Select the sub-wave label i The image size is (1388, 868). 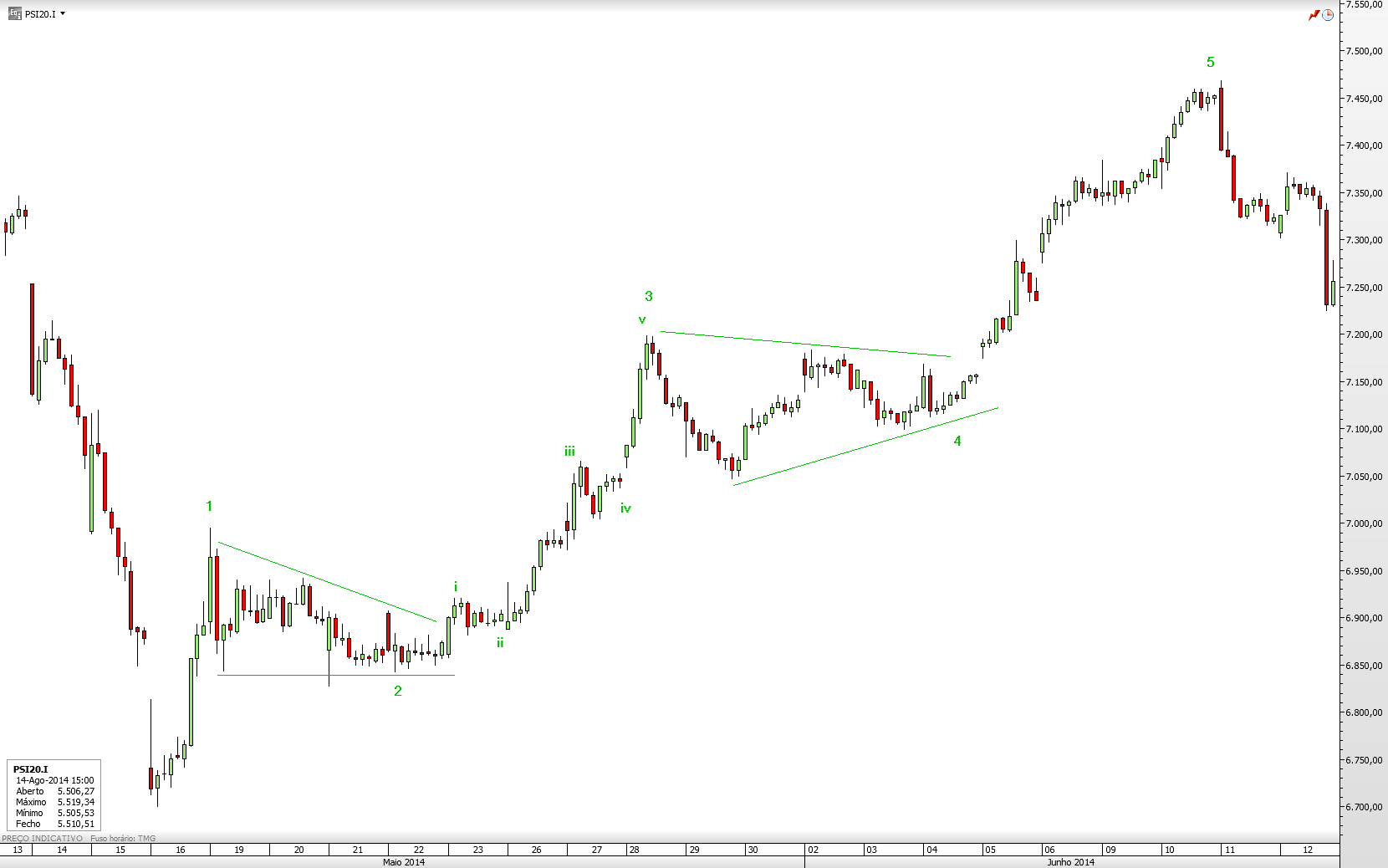pos(456,587)
